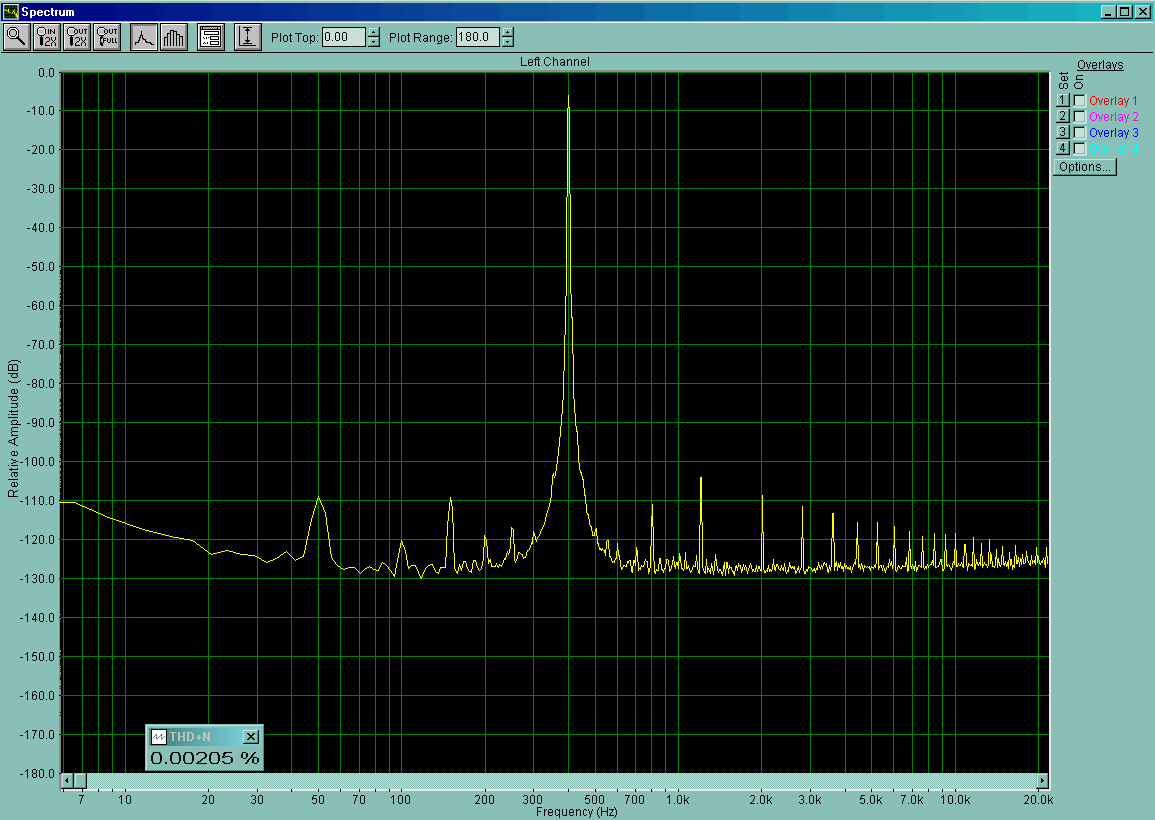Click the THD+N panel waveform icon

click(158, 737)
